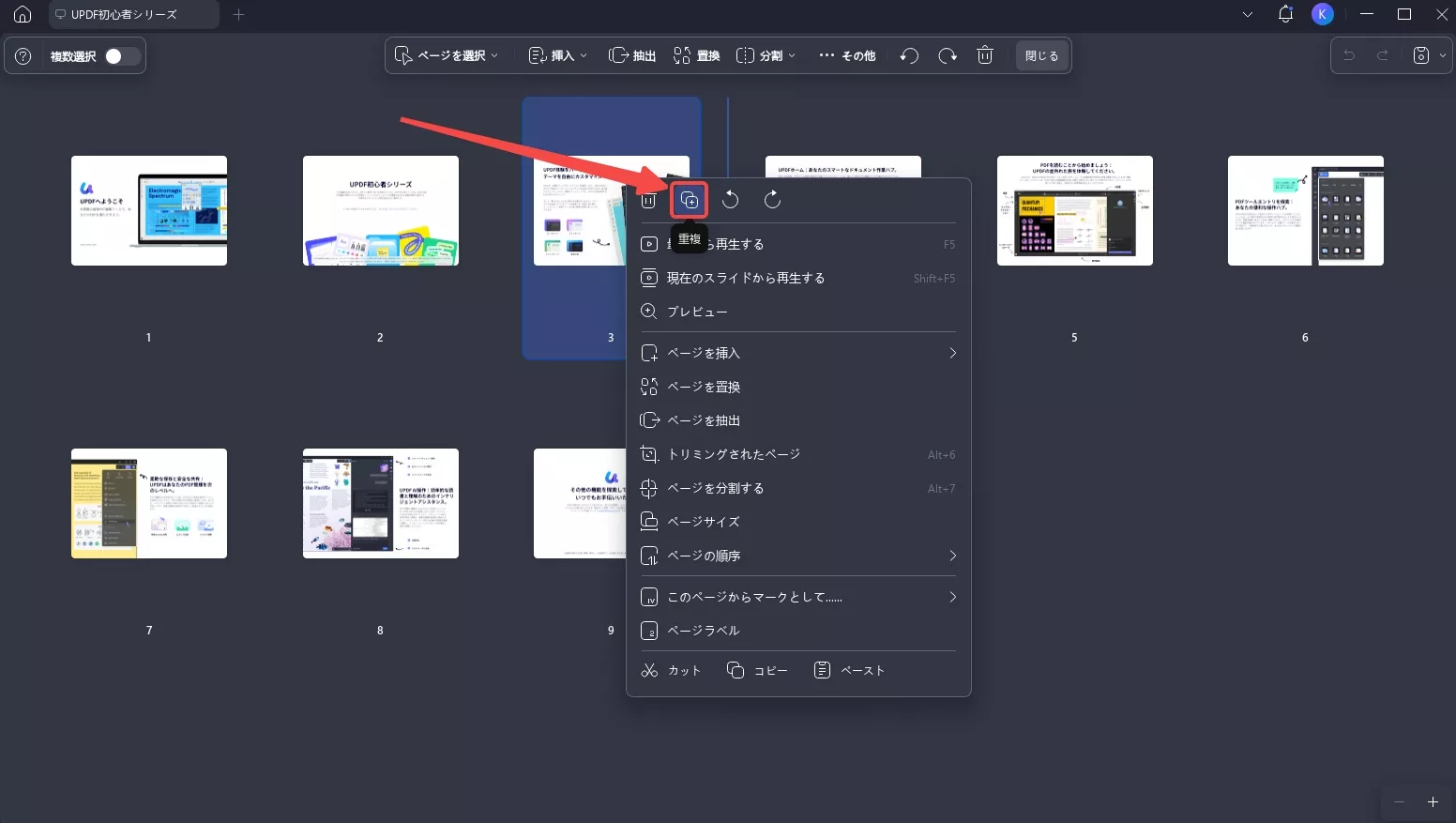This screenshot has width=1456, height=823.
Task: Click the redo arrow at top right
Action: (1383, 56)
